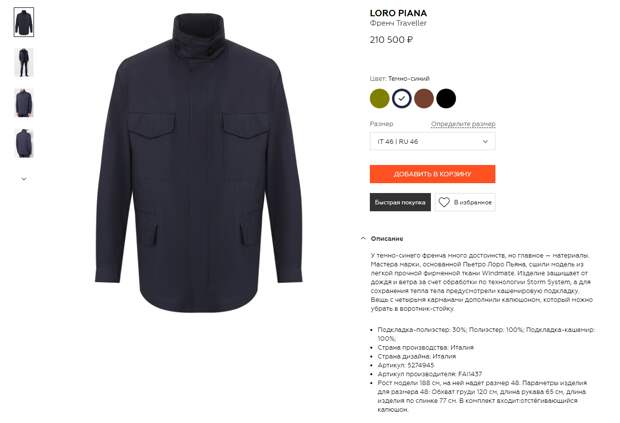
Task: Select third thumbnail of jacket close-up
Action: [24, 103]
